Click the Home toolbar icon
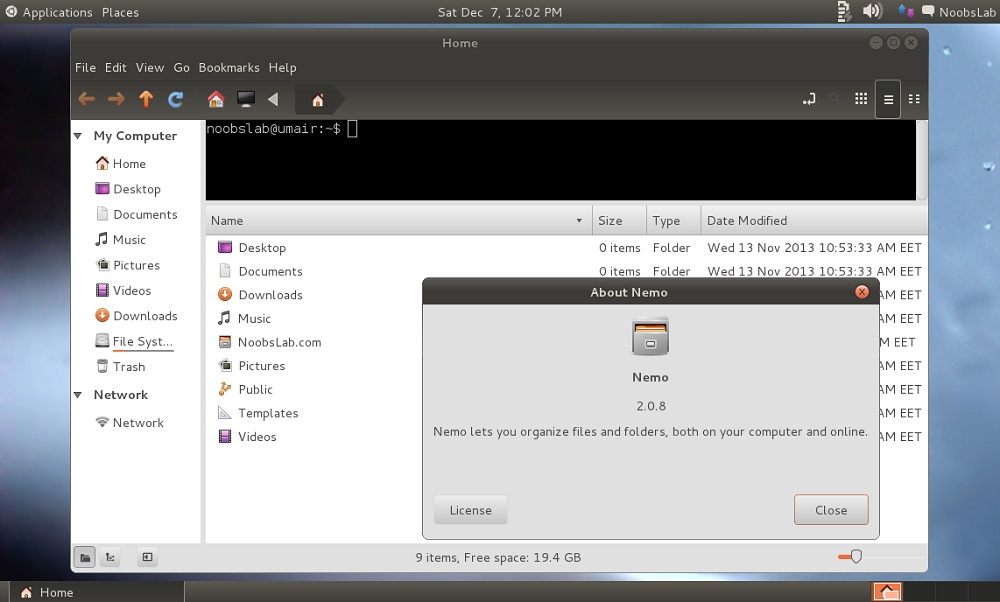The image size is (1000, 602). (215, 99)
